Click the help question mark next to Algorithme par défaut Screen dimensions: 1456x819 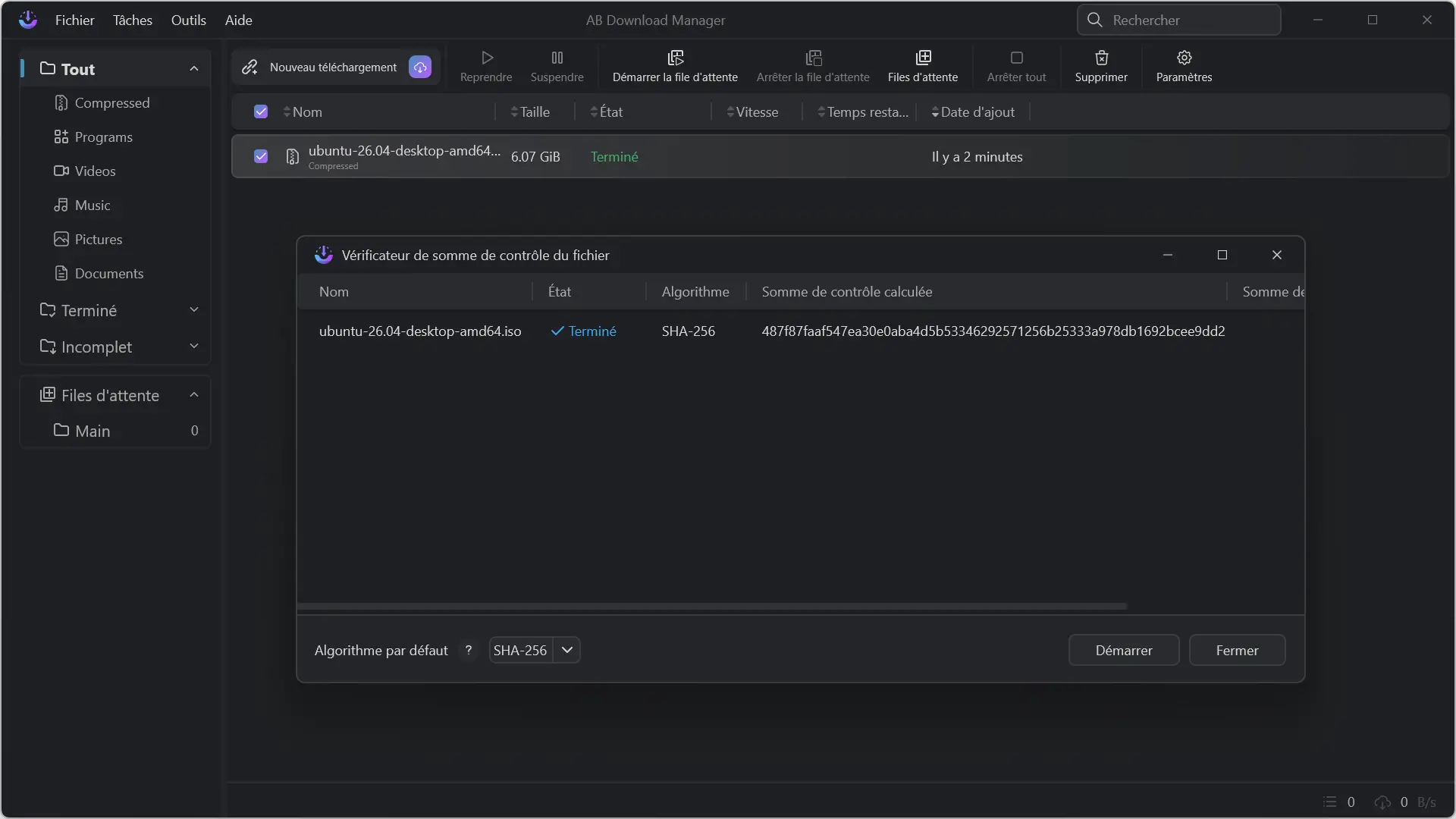[469, 651]
